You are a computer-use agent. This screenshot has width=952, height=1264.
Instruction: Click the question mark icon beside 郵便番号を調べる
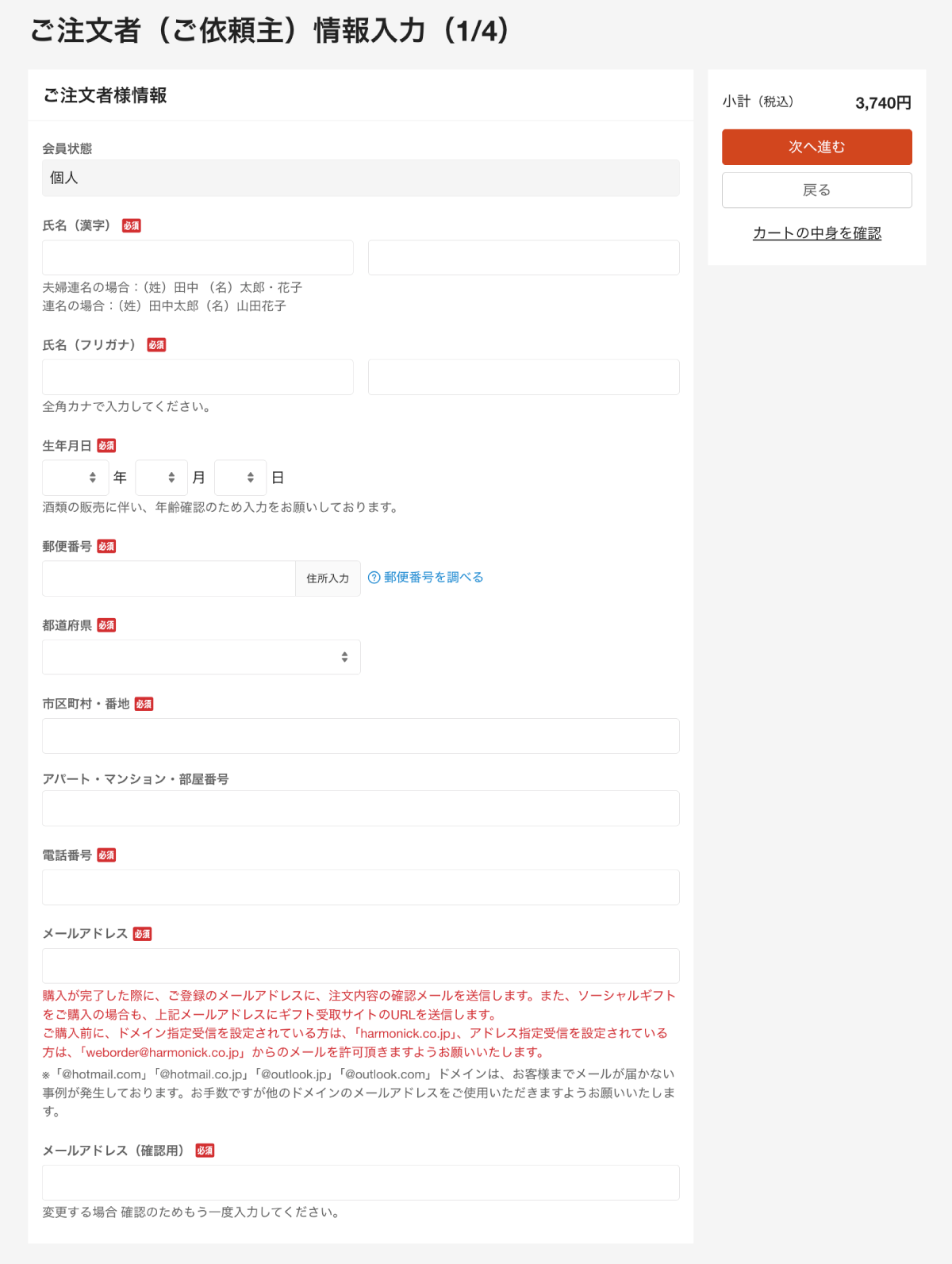click(374, 578)
